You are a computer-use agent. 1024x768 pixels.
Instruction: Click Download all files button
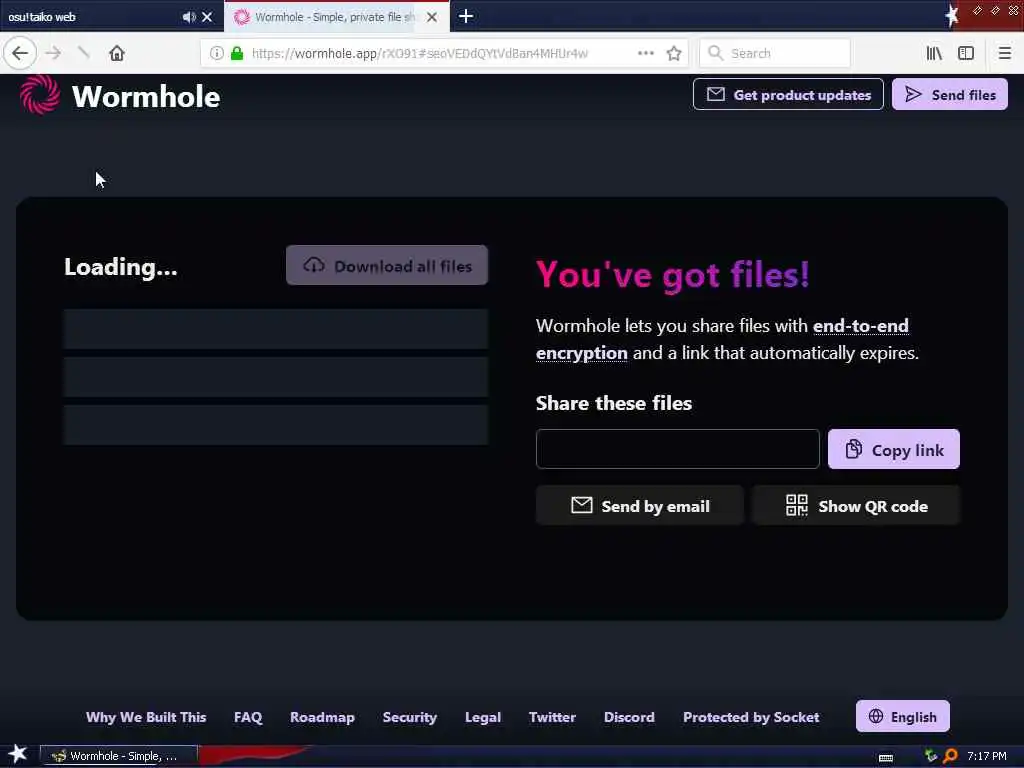point(387,265)
